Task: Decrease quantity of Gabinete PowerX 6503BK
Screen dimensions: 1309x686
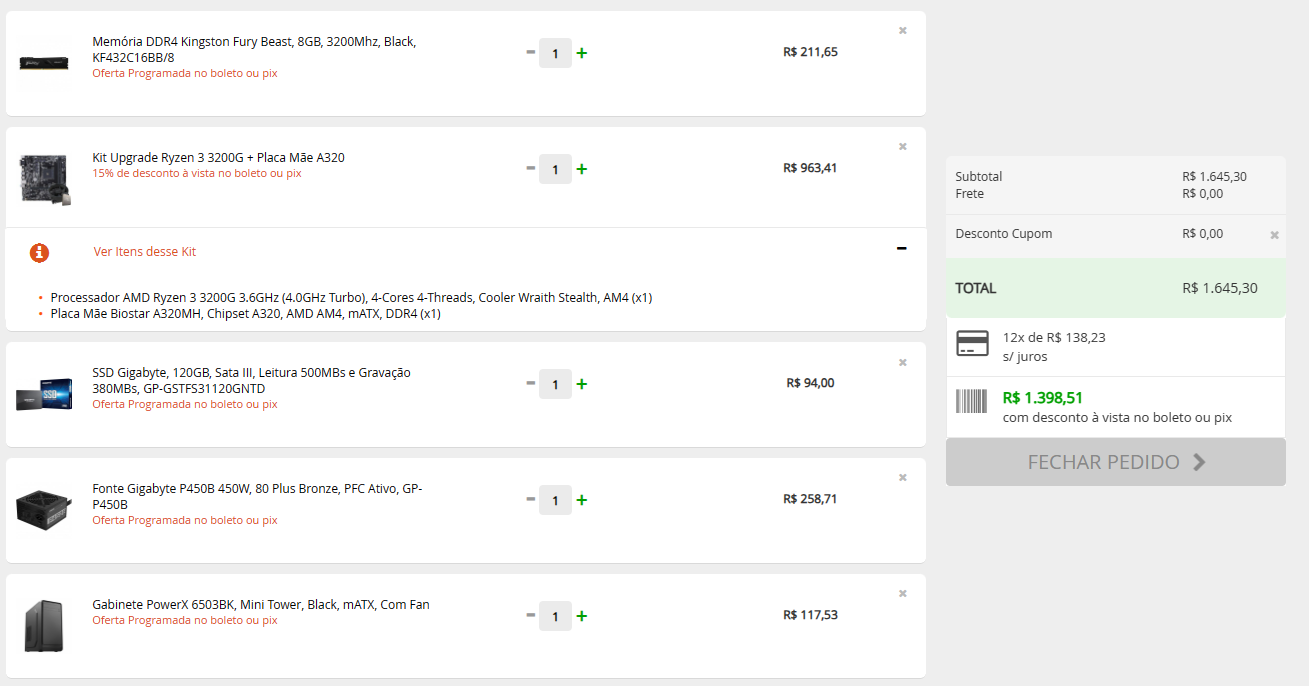Action: (531, 615)
